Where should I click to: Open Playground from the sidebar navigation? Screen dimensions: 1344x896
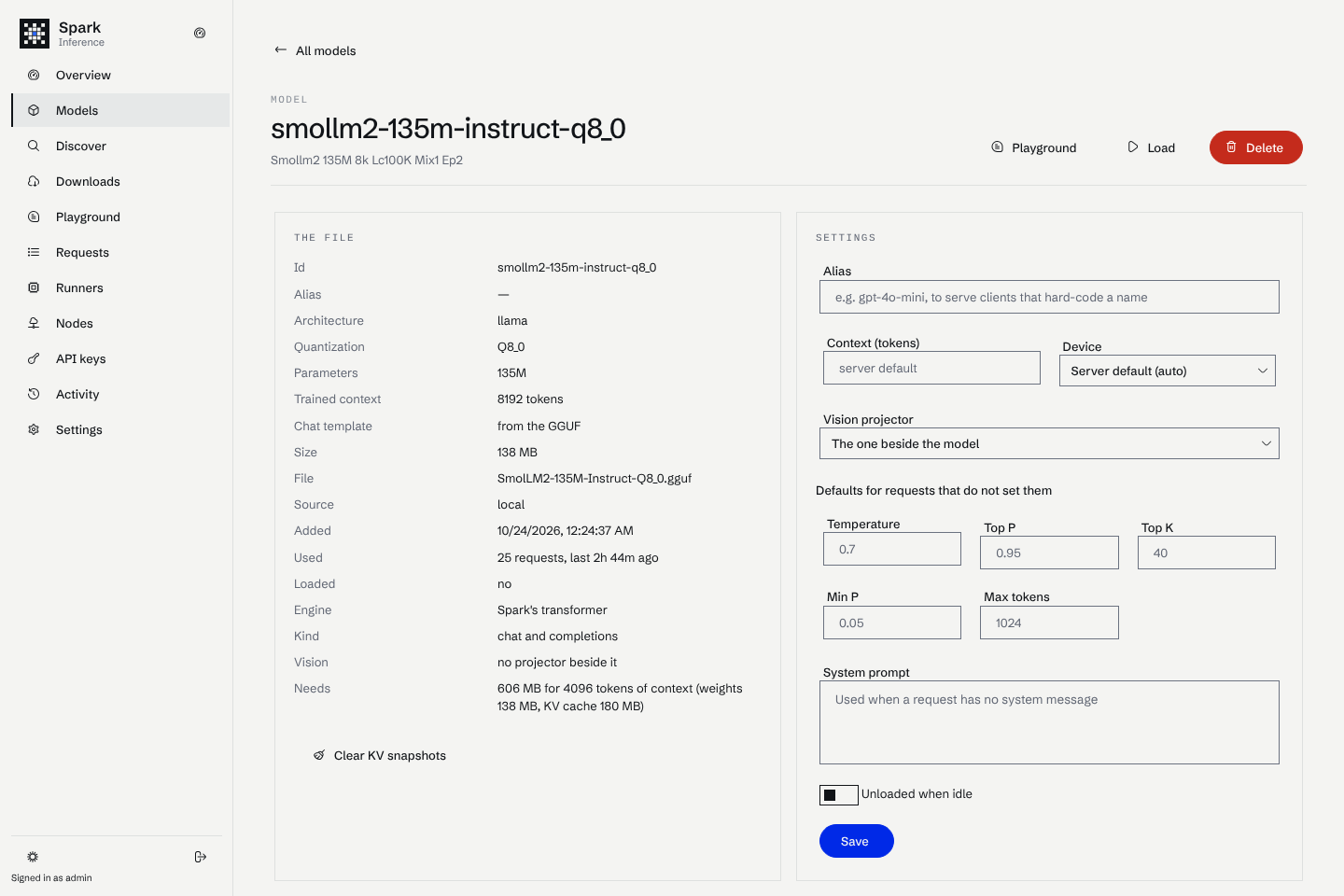point(120,217)
